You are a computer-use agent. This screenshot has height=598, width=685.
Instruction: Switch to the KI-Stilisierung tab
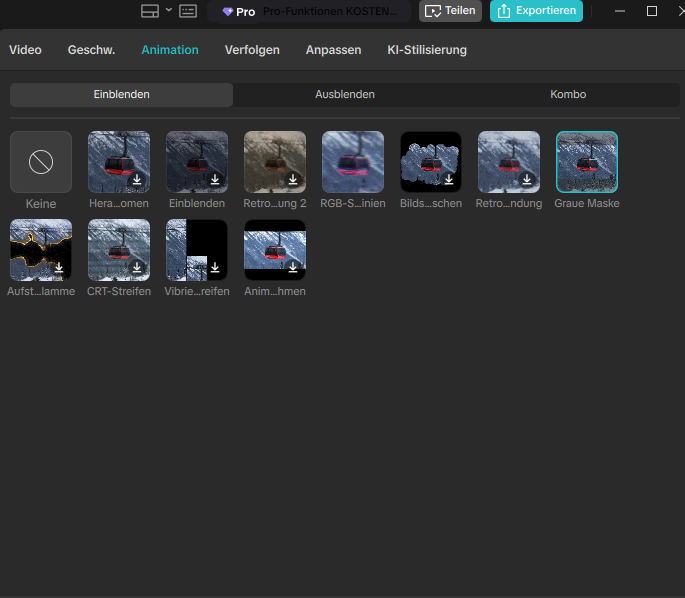(426, 49)
